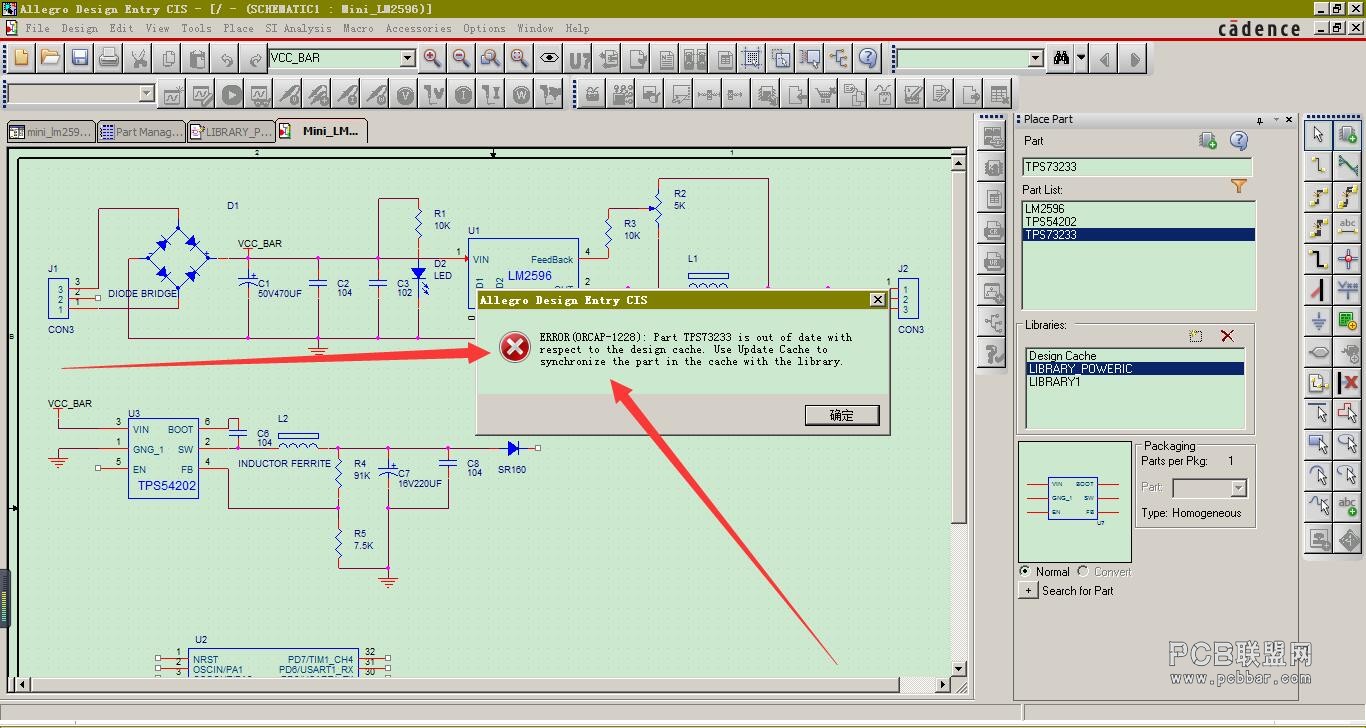
Task: Paste with the clipboard toolbar icon
Action: (197, 58)
